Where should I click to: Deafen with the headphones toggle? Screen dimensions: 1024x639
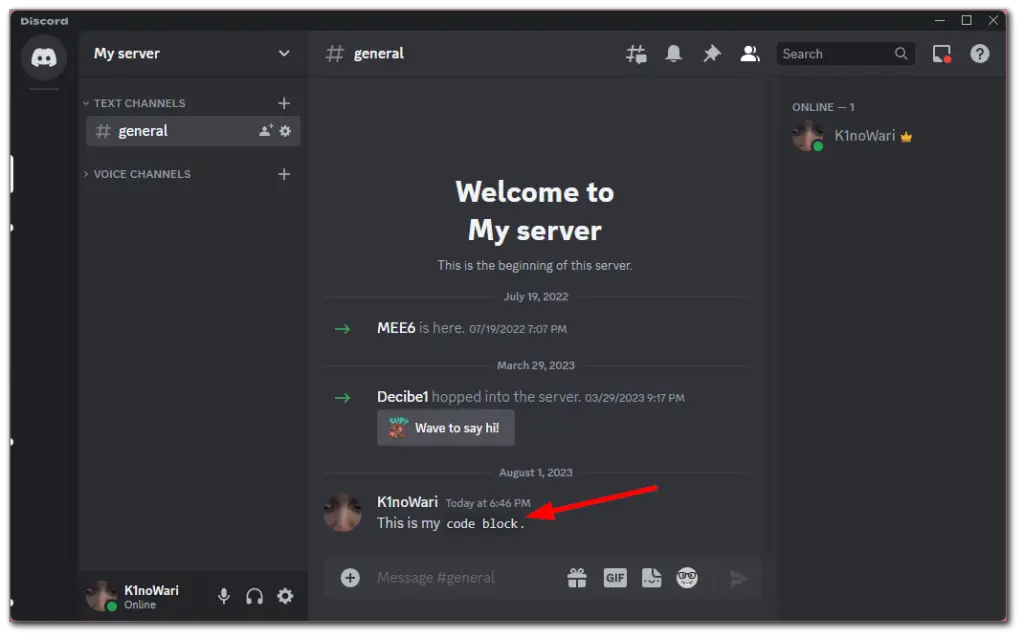click(x=254, y=596)
